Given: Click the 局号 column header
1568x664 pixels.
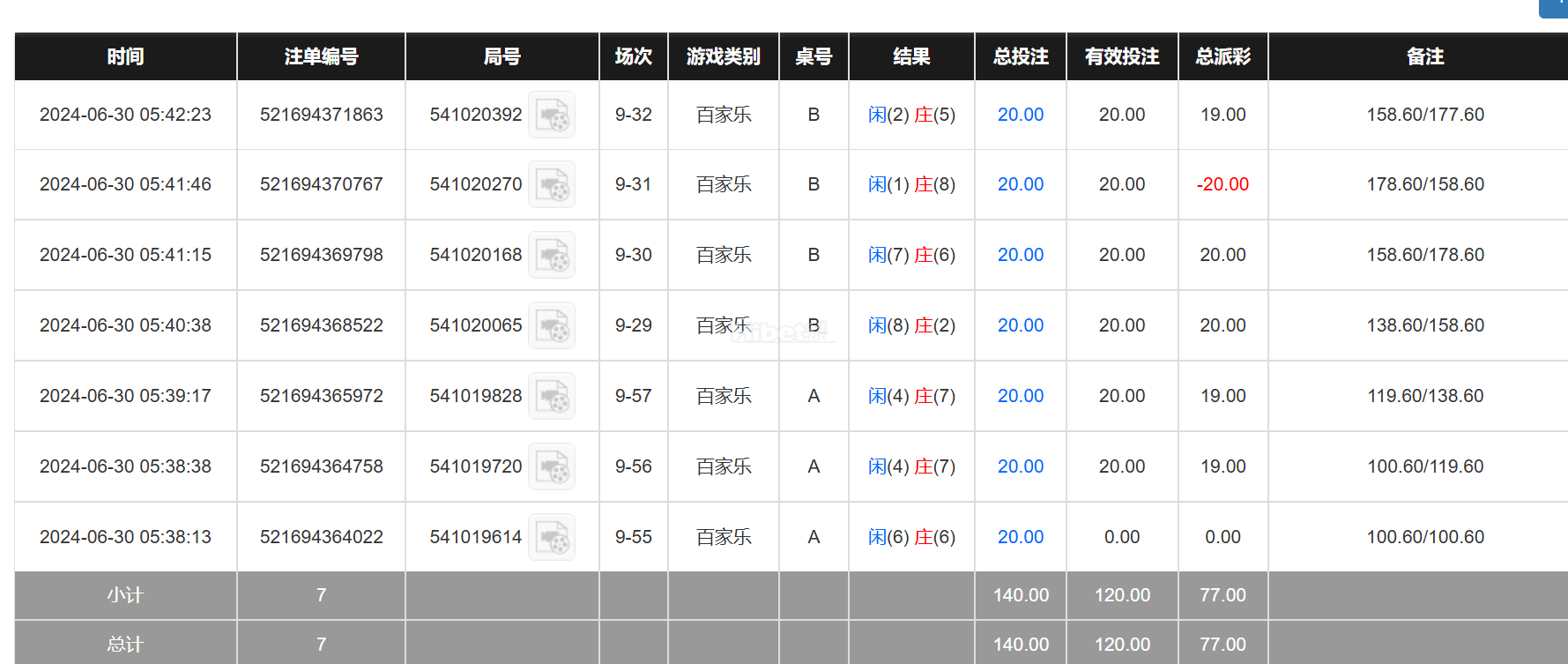Looking at the screenshot, I should tap(502, 56).
